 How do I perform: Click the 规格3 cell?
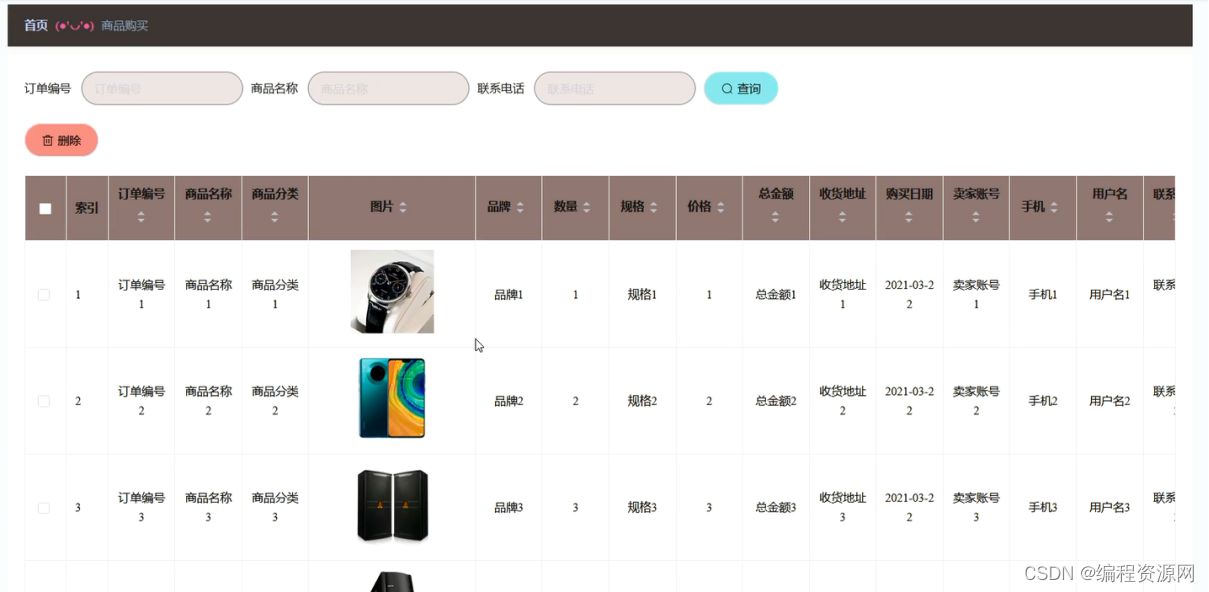pos(642,508)
